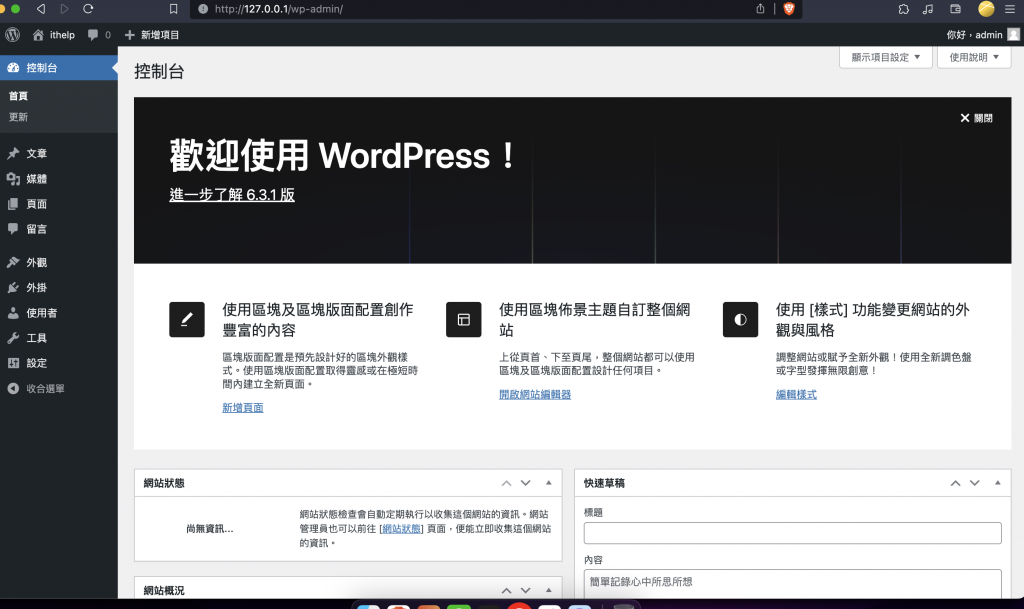
Task: Follow the 開啟網站編輯器 link
Action: [535, 394]
